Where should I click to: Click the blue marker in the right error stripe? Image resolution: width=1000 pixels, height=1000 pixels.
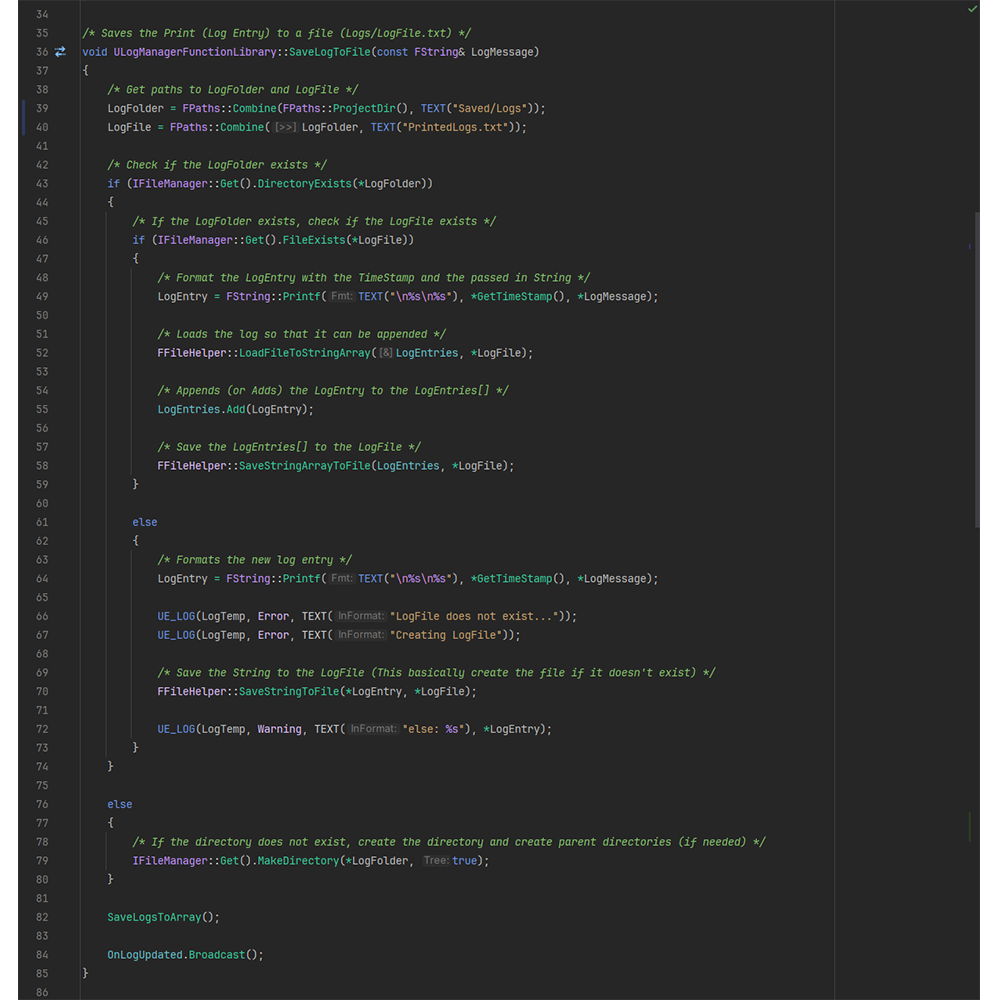pos(969,246)
